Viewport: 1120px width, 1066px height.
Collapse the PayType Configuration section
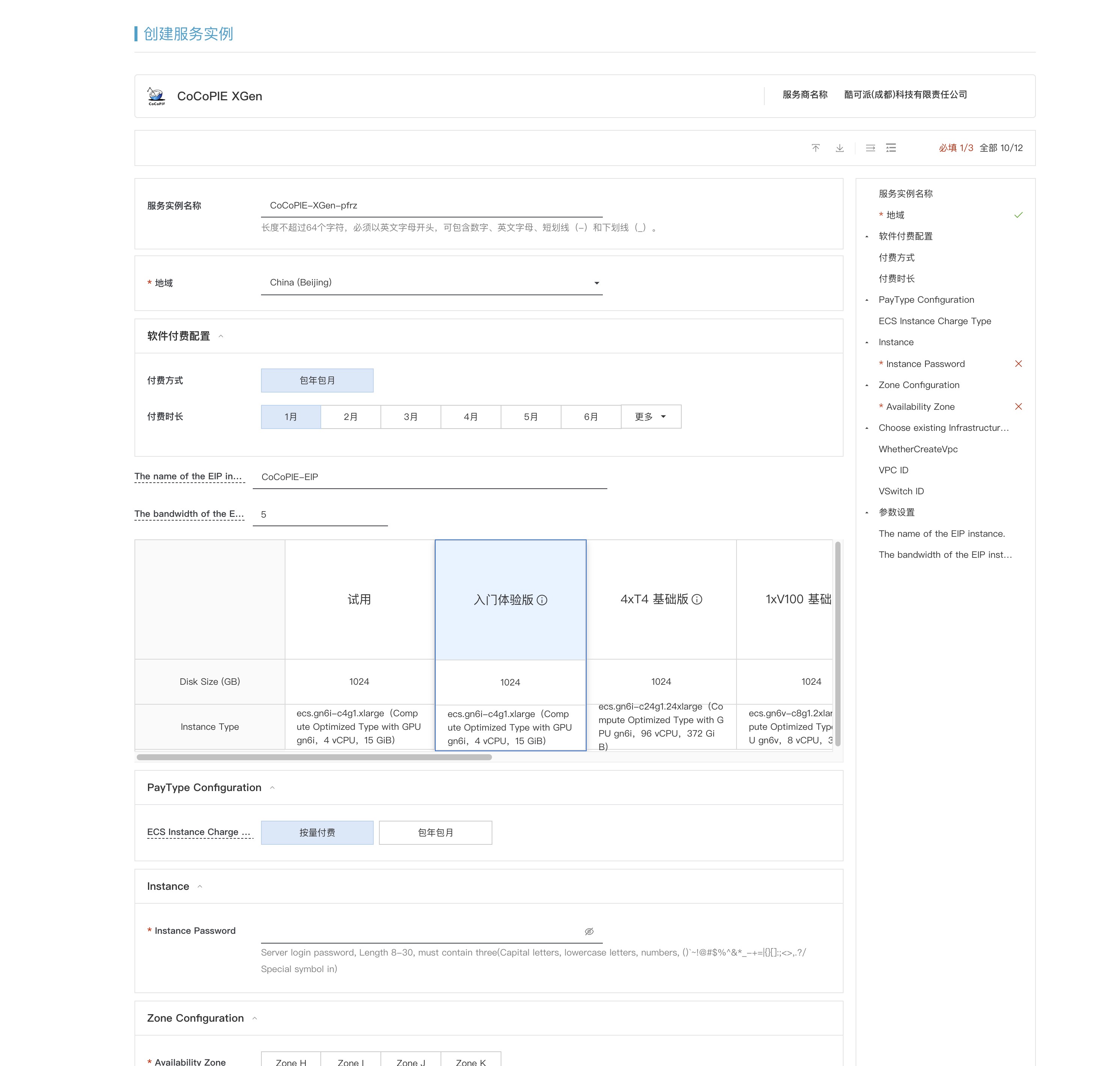click(272, 788)
